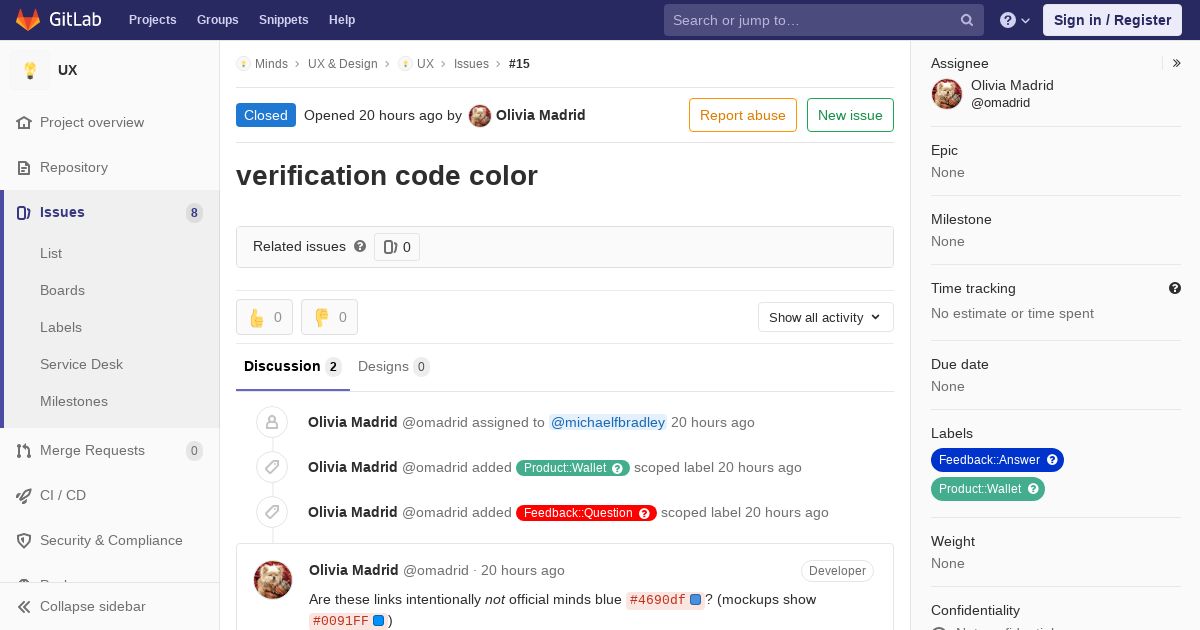Screen dimensions: 1200x630
Task: Click the Related issues help icon
Action: [360, 246]
